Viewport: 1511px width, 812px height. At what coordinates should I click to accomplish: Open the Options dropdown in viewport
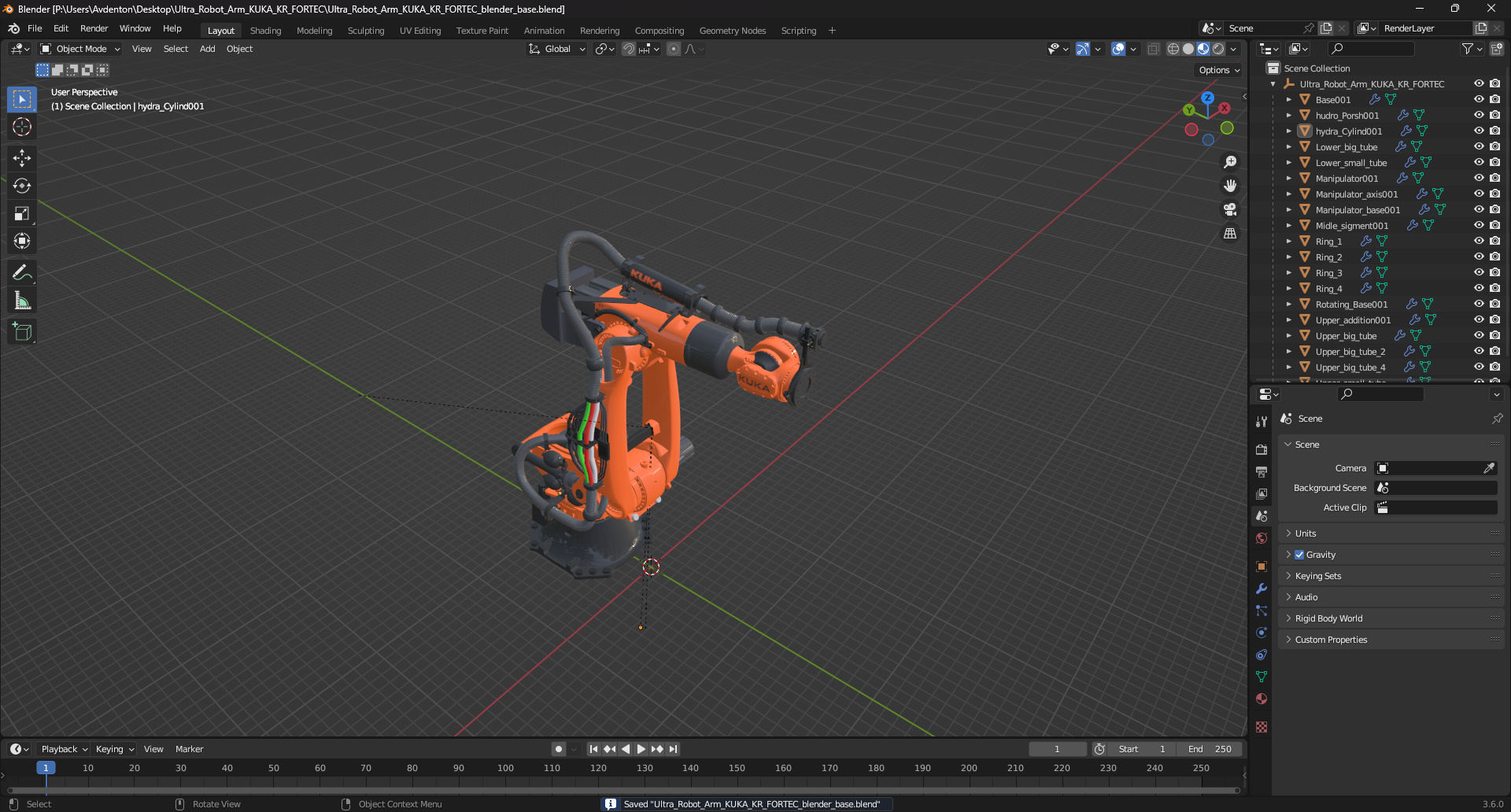(1219, 70)
